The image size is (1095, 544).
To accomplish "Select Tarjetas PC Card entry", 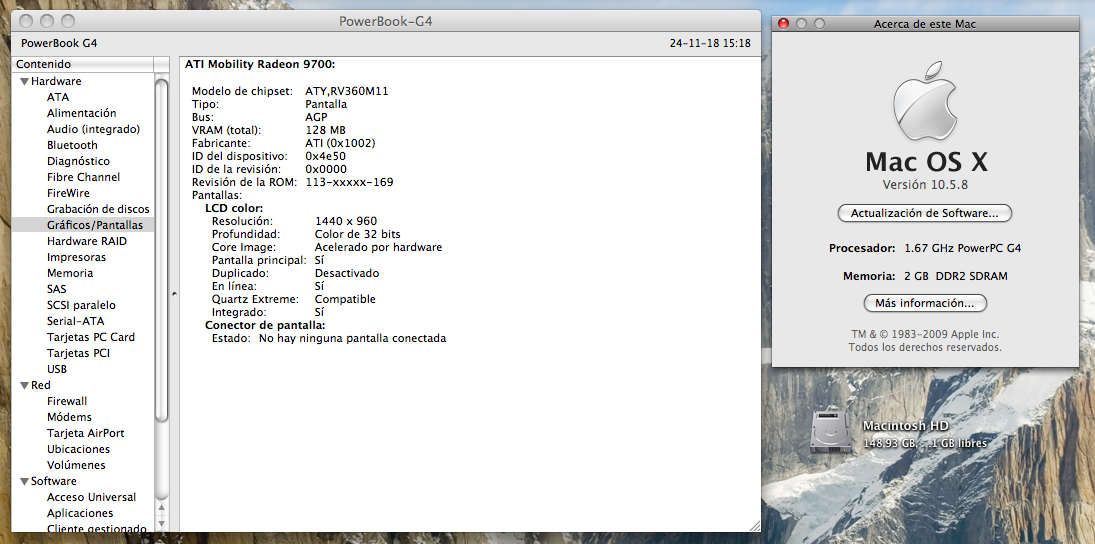I will pyautogui.click(x=91, y=337).
